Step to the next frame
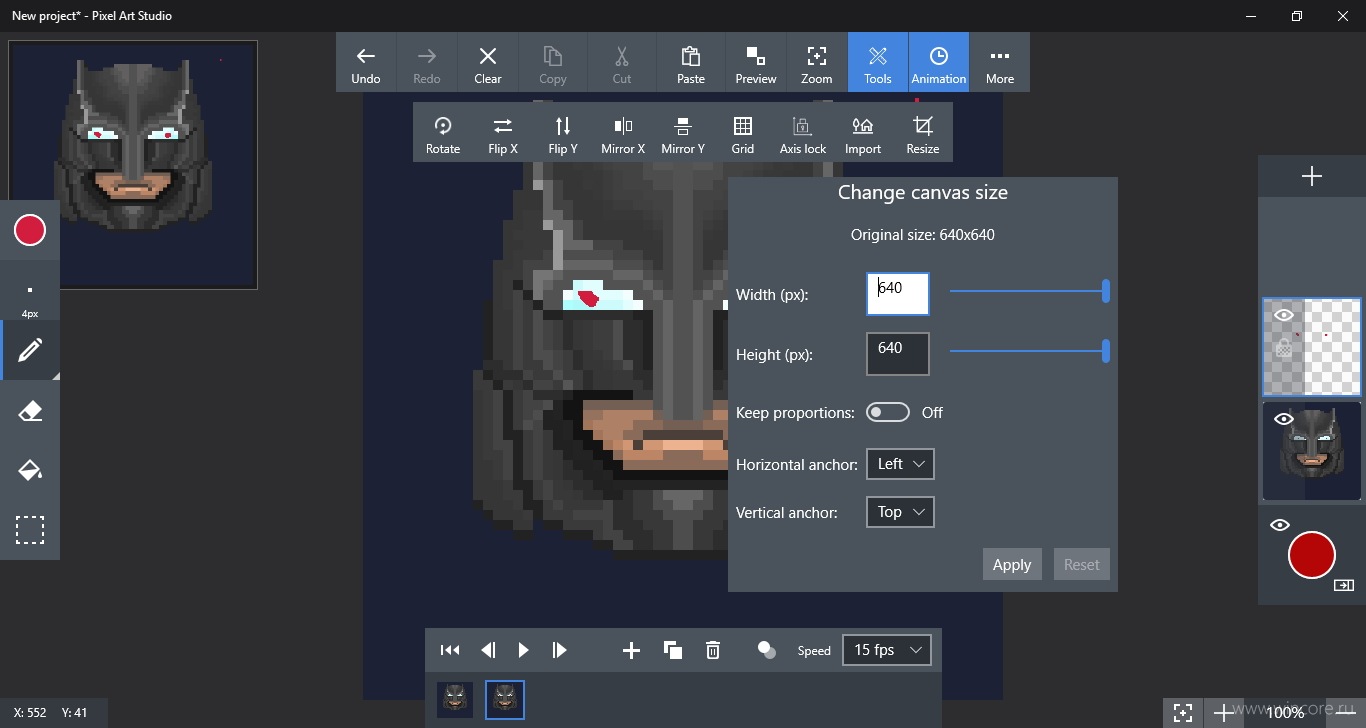Viewport: 1366px width, 728px height. (x=559, y=650)
